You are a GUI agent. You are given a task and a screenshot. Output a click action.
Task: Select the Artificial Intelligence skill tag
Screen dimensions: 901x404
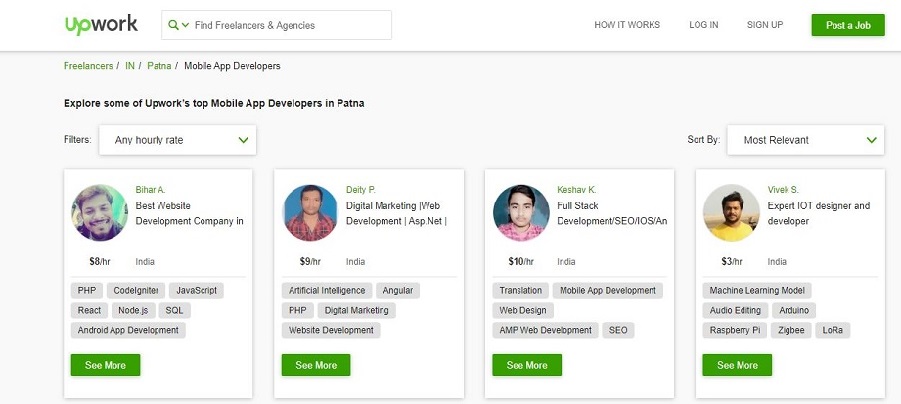[327, 291]
